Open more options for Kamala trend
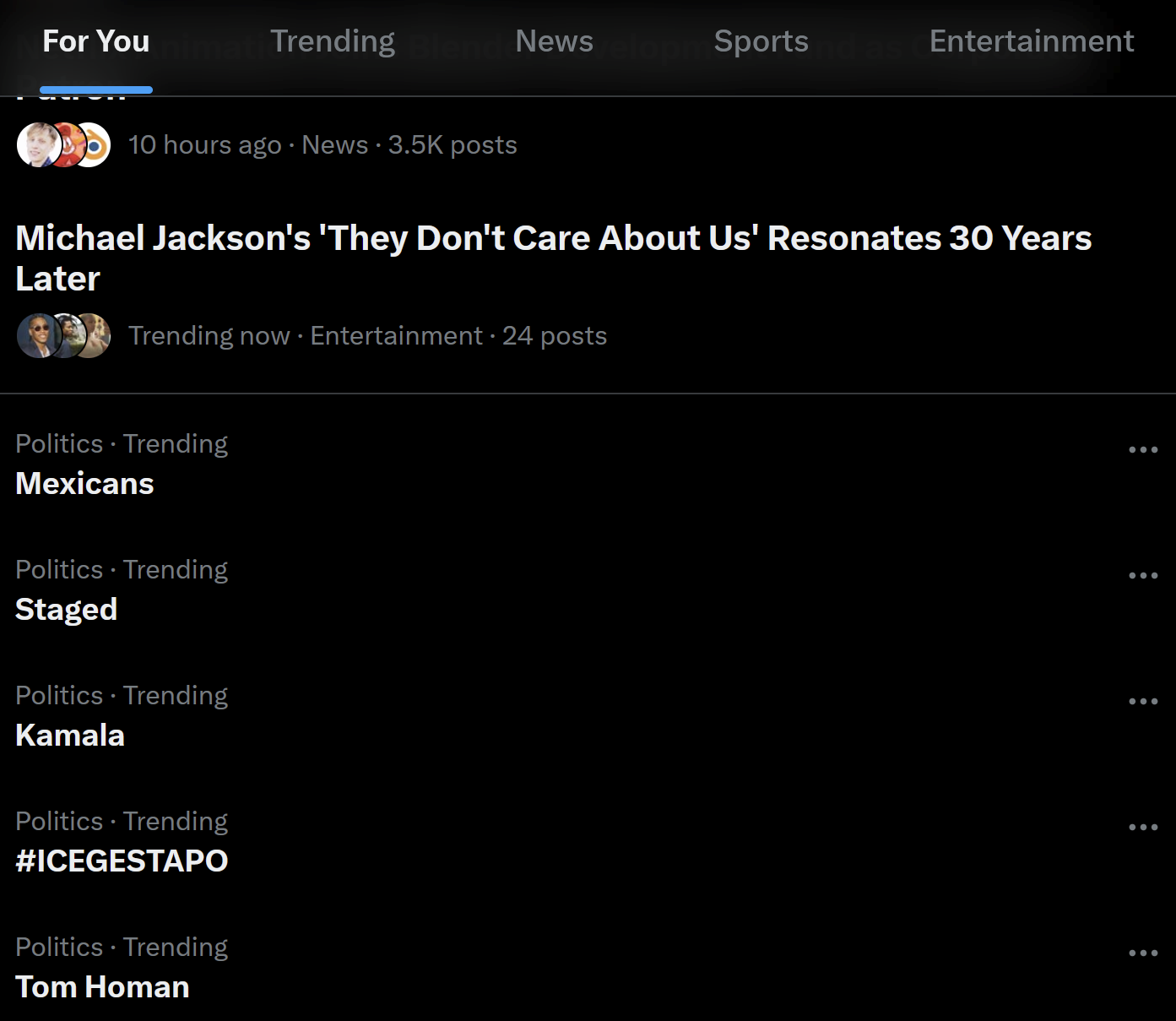The height and width of the screenshot is (1021, 1176). (x=1143, y=701)
